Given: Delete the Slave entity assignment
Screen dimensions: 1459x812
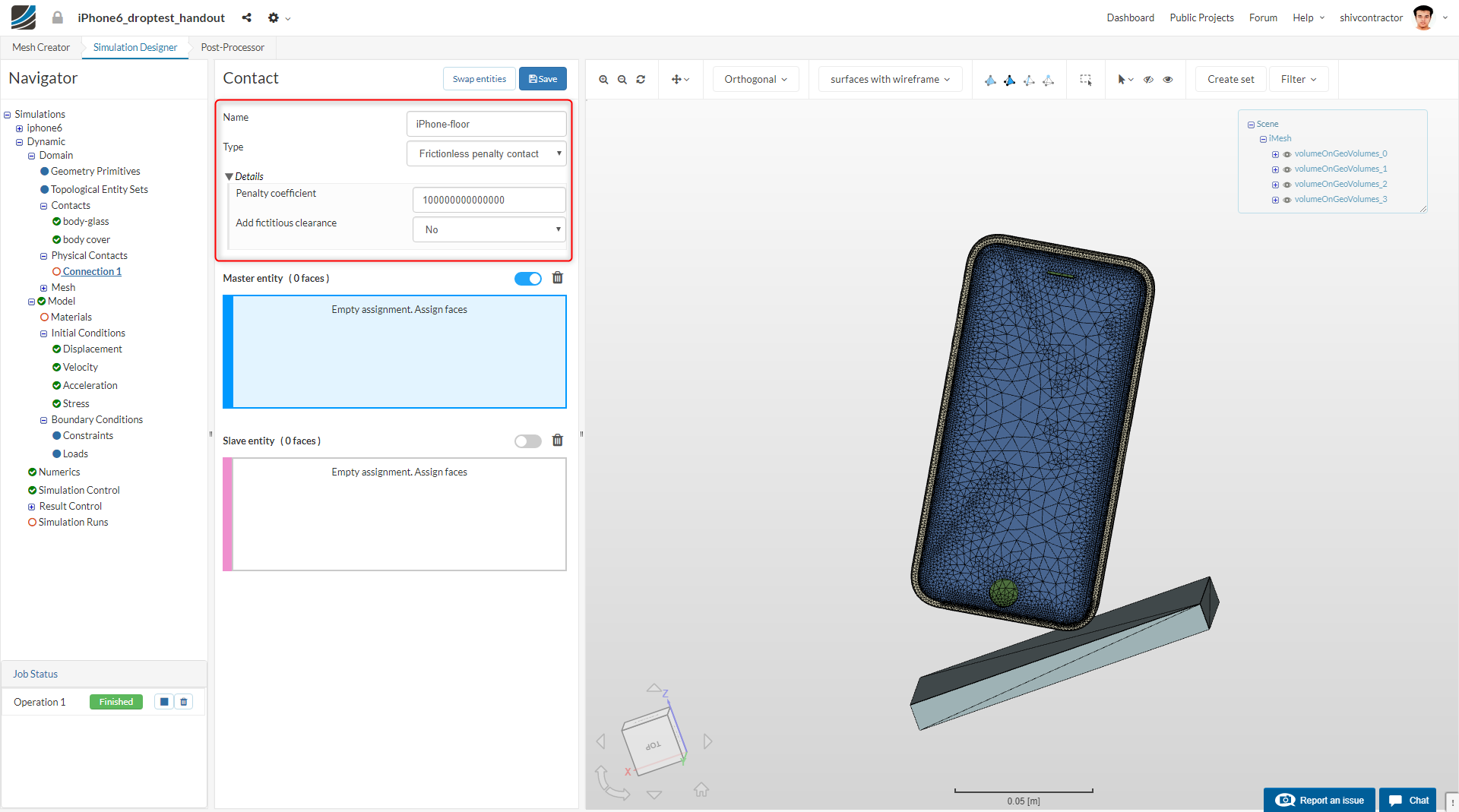Looking at the screenshot, I should pyautogui.click(x=558, y=441).
